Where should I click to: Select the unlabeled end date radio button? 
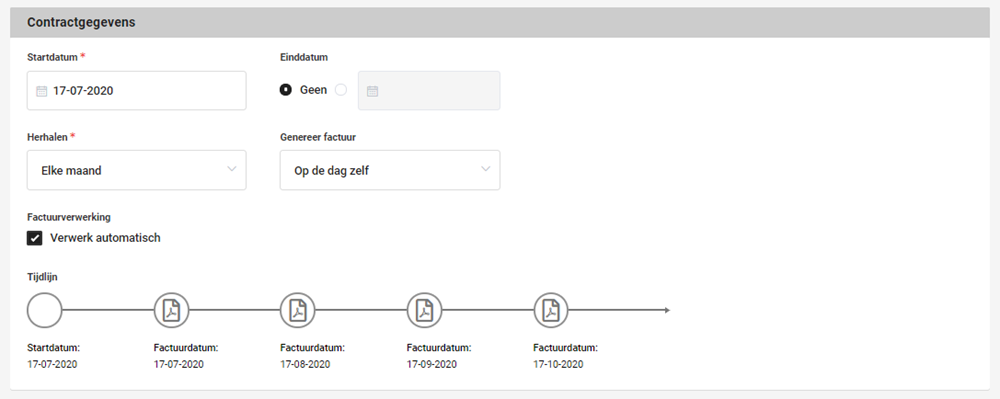[x=341, y=90]
